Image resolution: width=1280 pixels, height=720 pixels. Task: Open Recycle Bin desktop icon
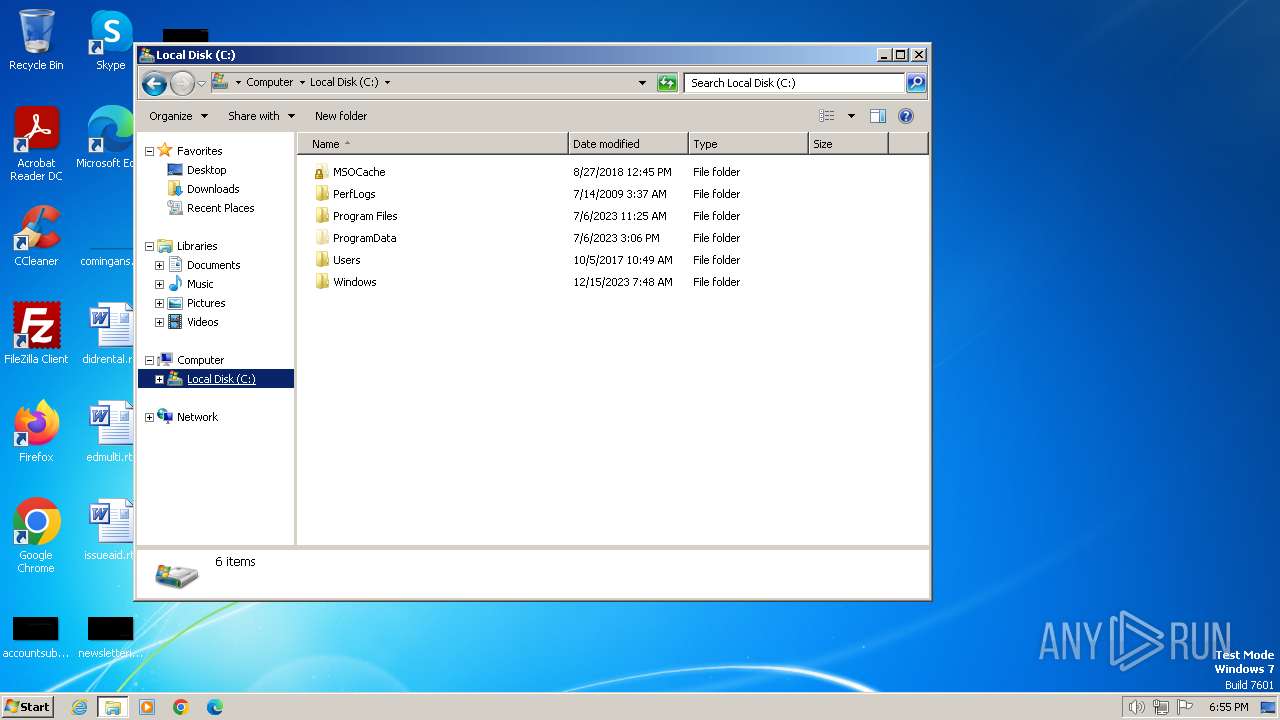(x=36, y=40)
